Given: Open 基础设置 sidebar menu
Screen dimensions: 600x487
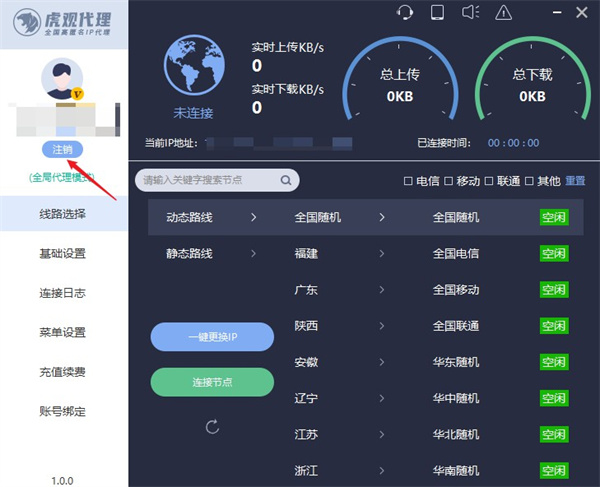Looking at the screenshot, I should coord(64,253).
